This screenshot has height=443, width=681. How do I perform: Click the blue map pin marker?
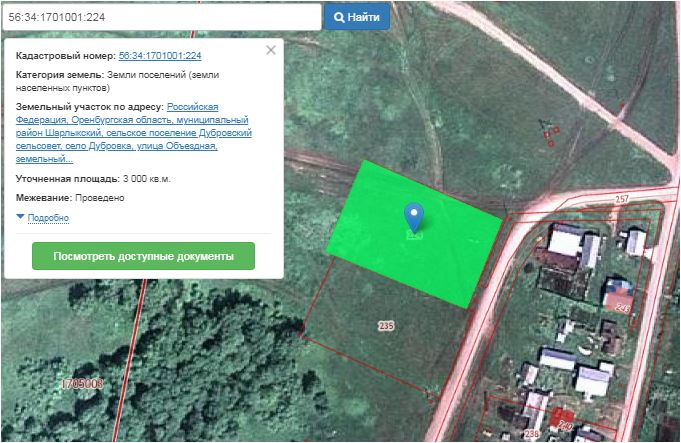tap(413, 215)
